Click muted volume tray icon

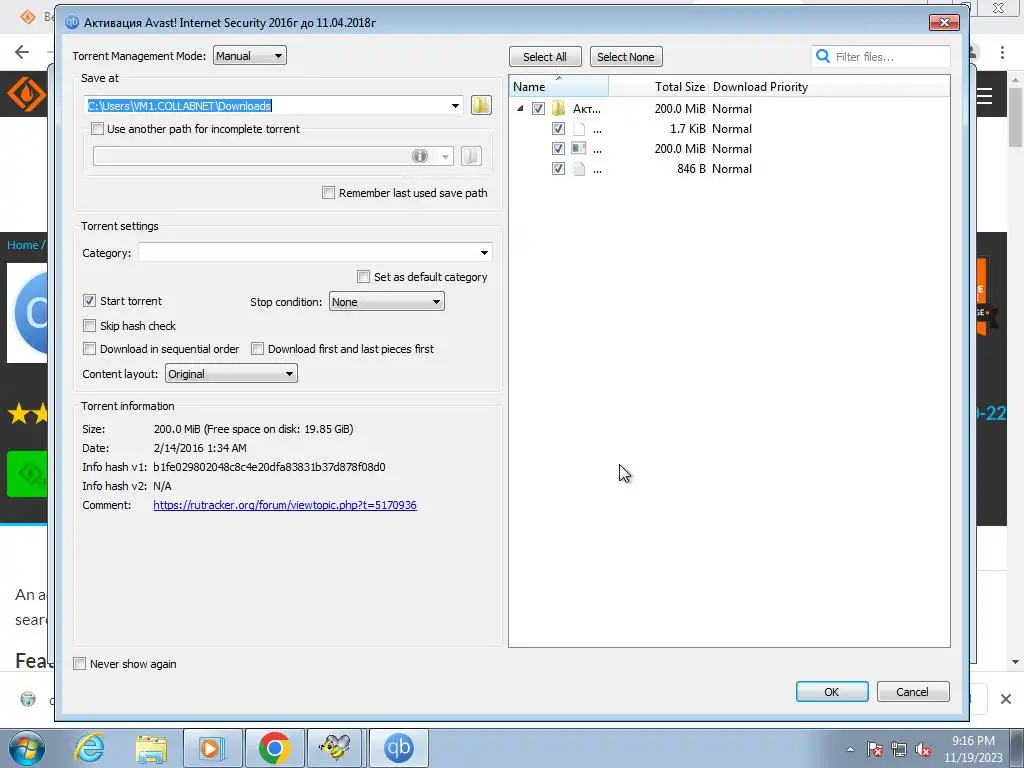tap(923, 749)
